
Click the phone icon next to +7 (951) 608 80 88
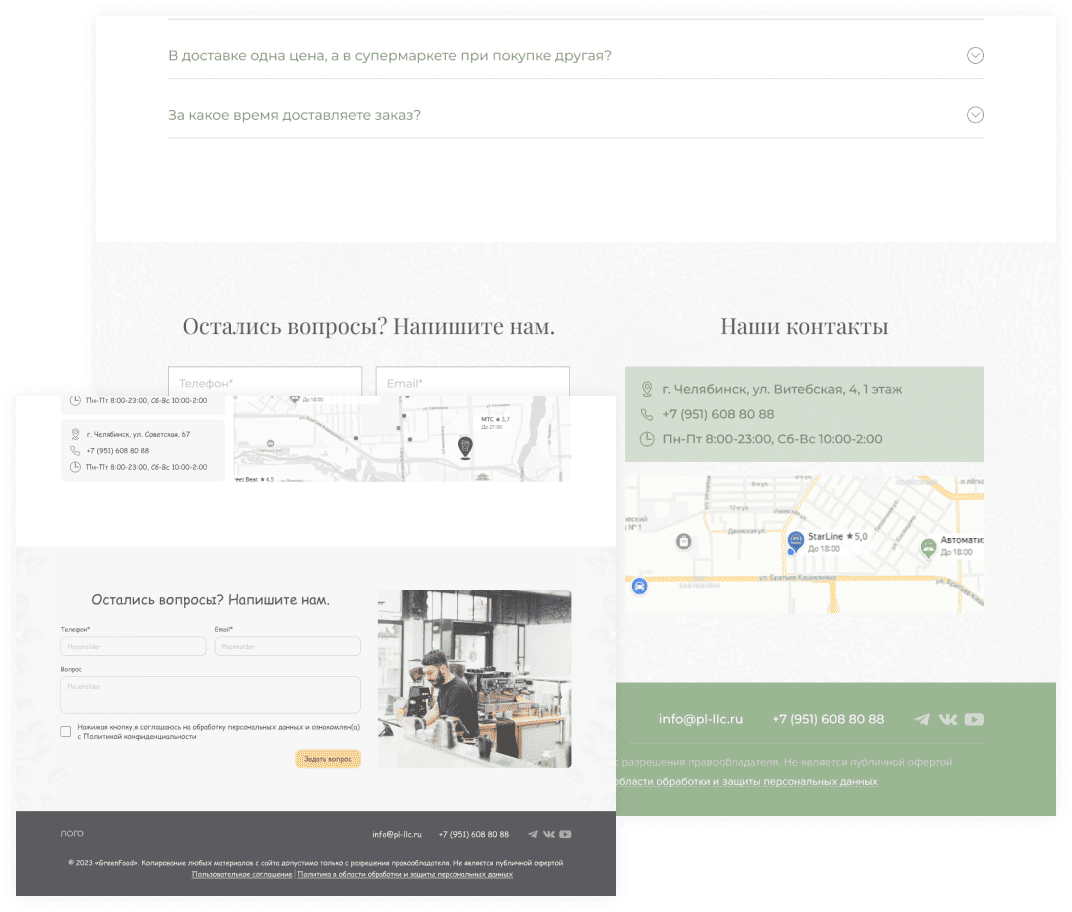coord(647,413)
